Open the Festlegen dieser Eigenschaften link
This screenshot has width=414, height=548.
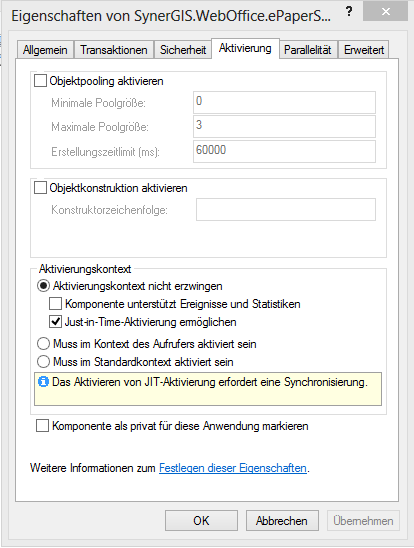[233, 468]
